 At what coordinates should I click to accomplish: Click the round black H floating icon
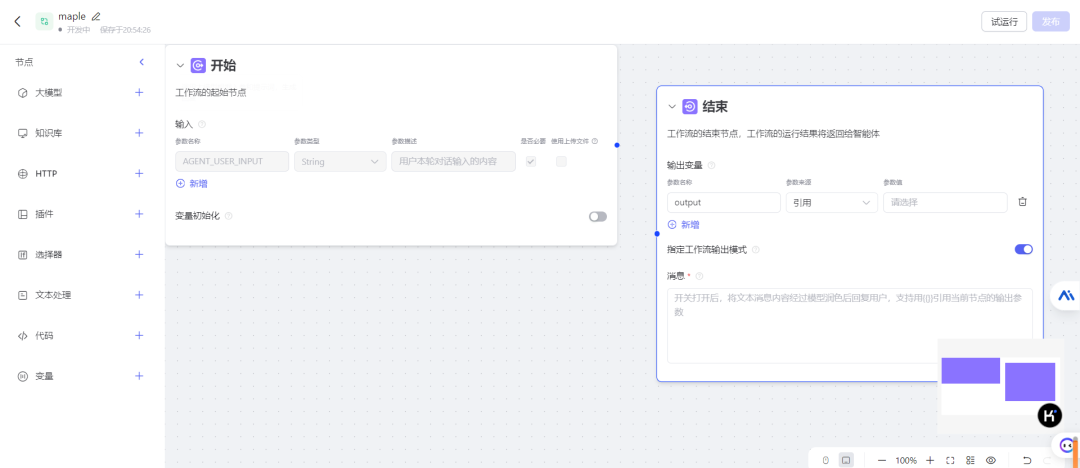click(x=1050, y=416)
